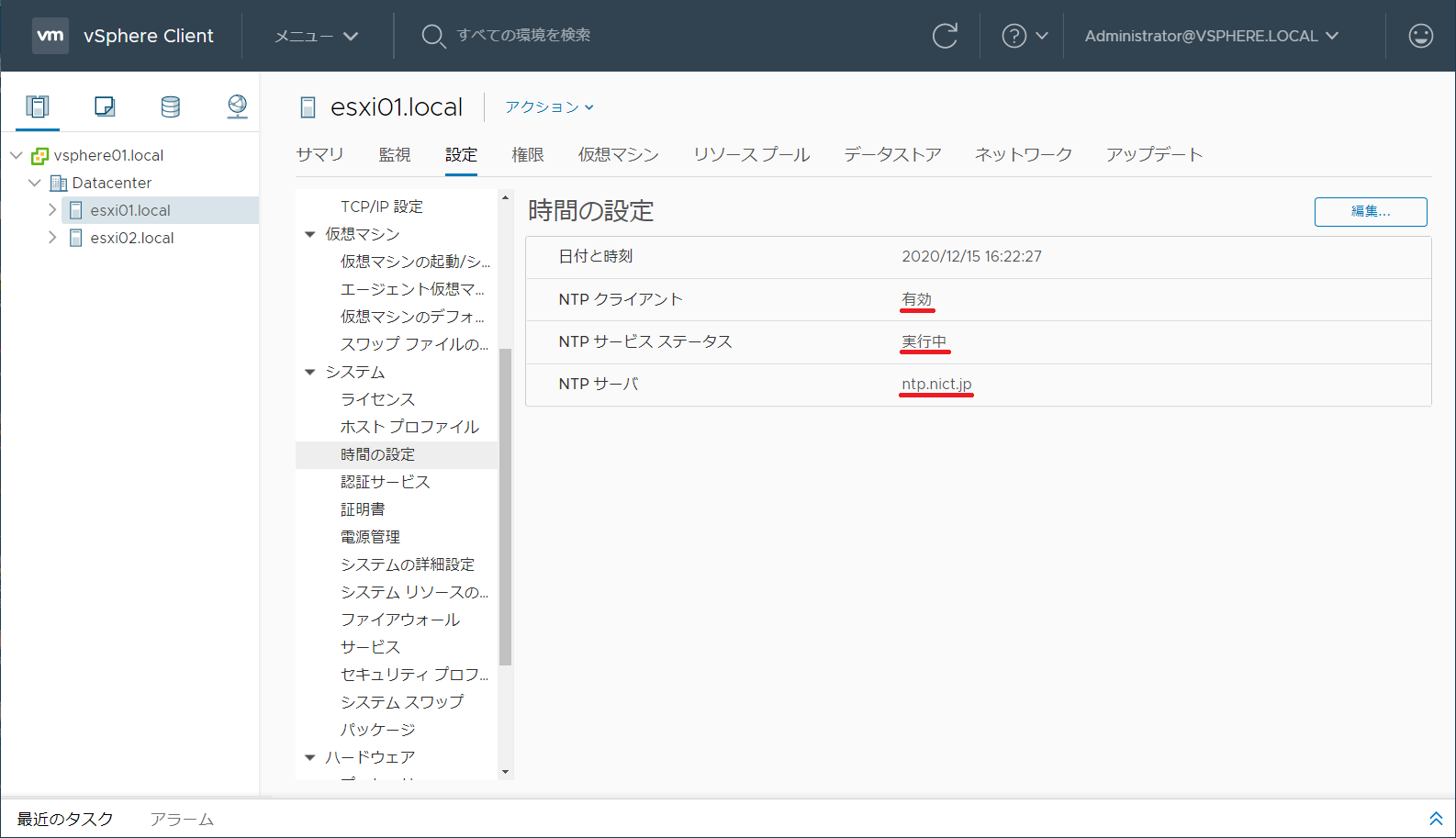
Task: Open the VMs and Templates inventory view
Action: pyautogui.click(x=105, y=106)
